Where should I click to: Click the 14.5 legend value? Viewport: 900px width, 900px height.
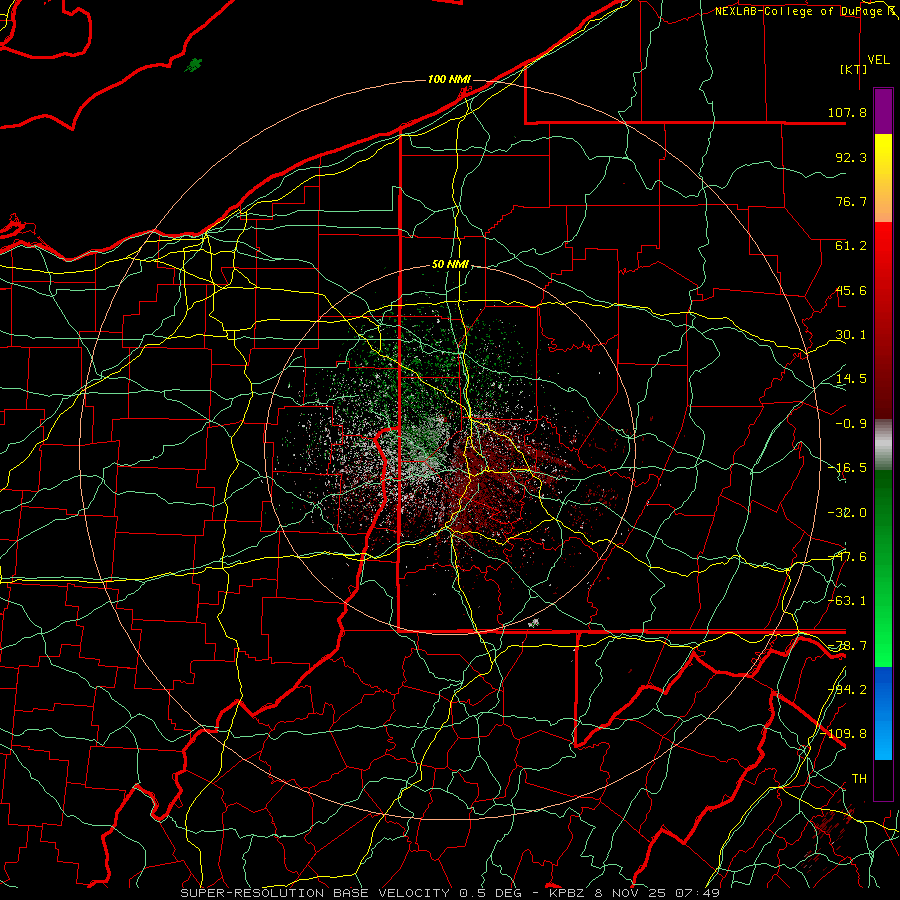(x=851, y=379)
